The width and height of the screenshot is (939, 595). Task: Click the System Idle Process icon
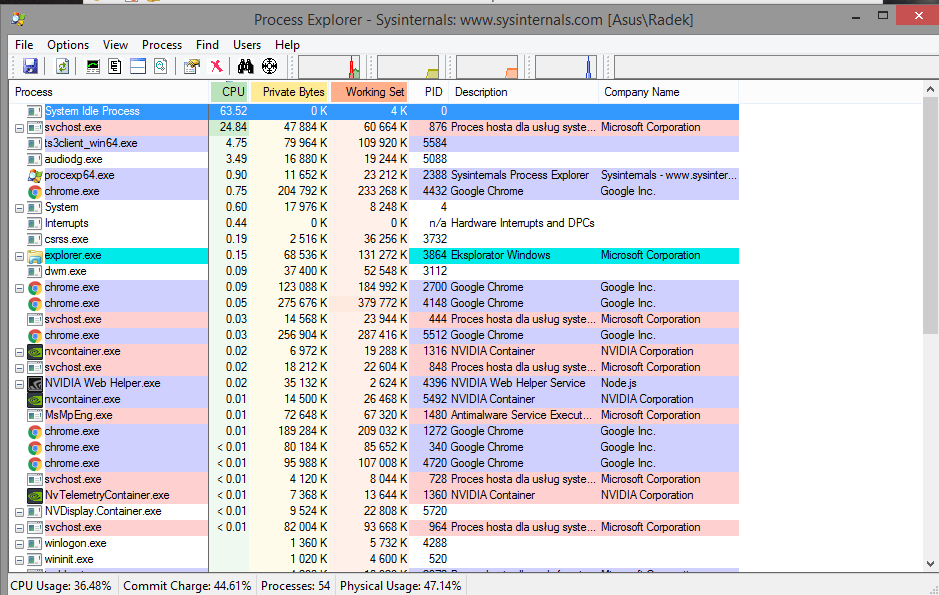click(x=35, y=111)
